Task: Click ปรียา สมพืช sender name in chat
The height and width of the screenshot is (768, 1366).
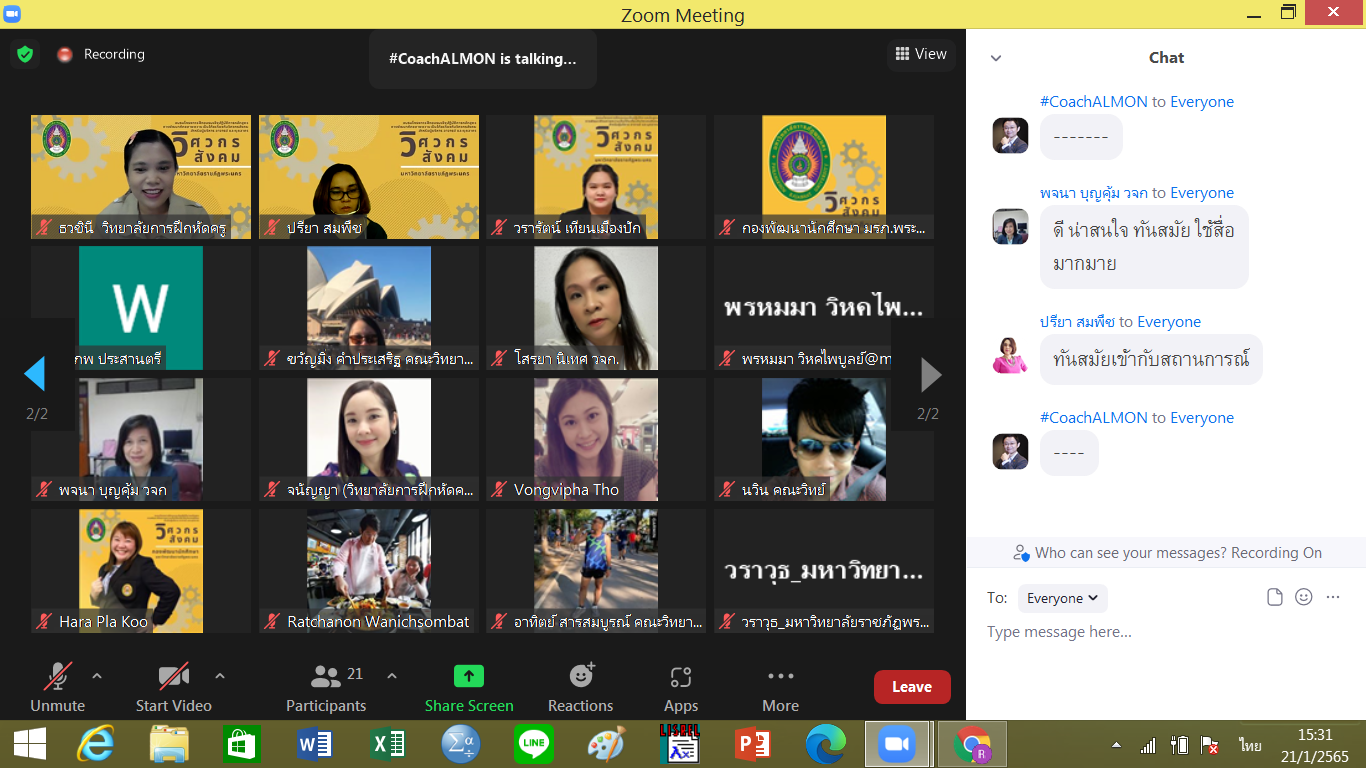Action: [x=1078, y=322]
